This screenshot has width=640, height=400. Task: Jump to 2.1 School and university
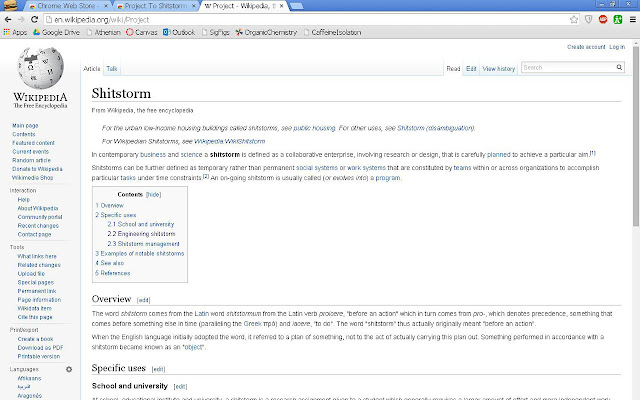click(x=141, y=224)
